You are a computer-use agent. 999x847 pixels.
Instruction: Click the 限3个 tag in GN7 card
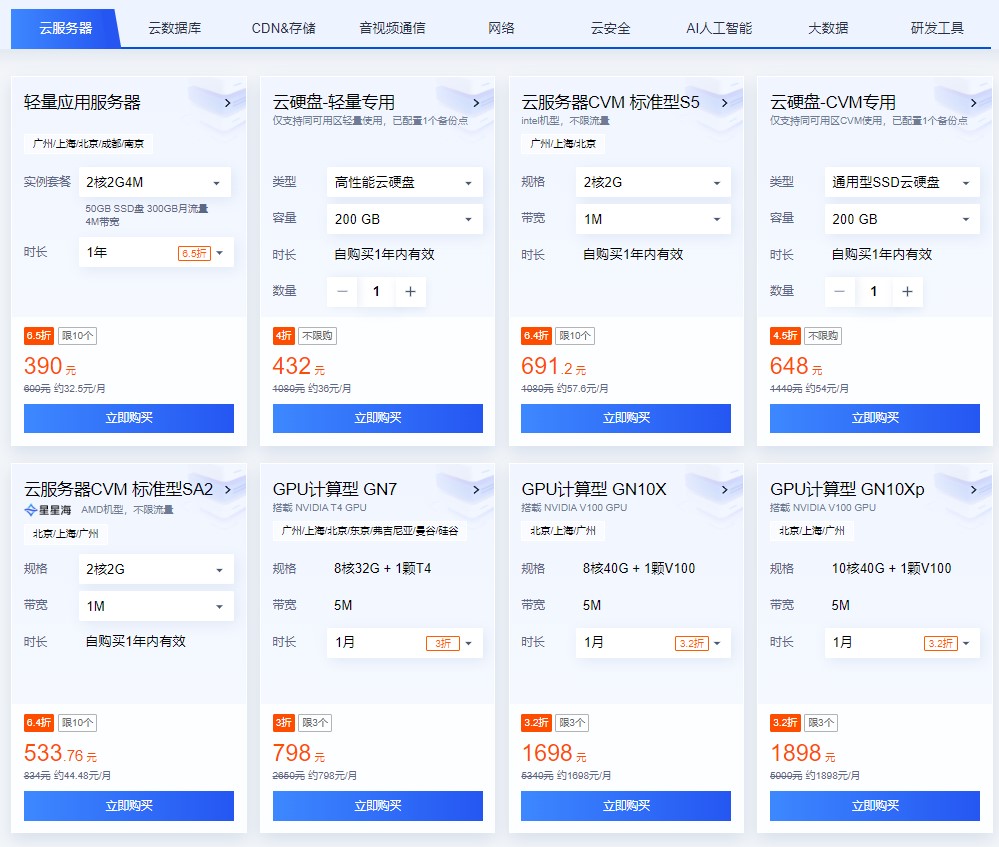click(315, 723)
